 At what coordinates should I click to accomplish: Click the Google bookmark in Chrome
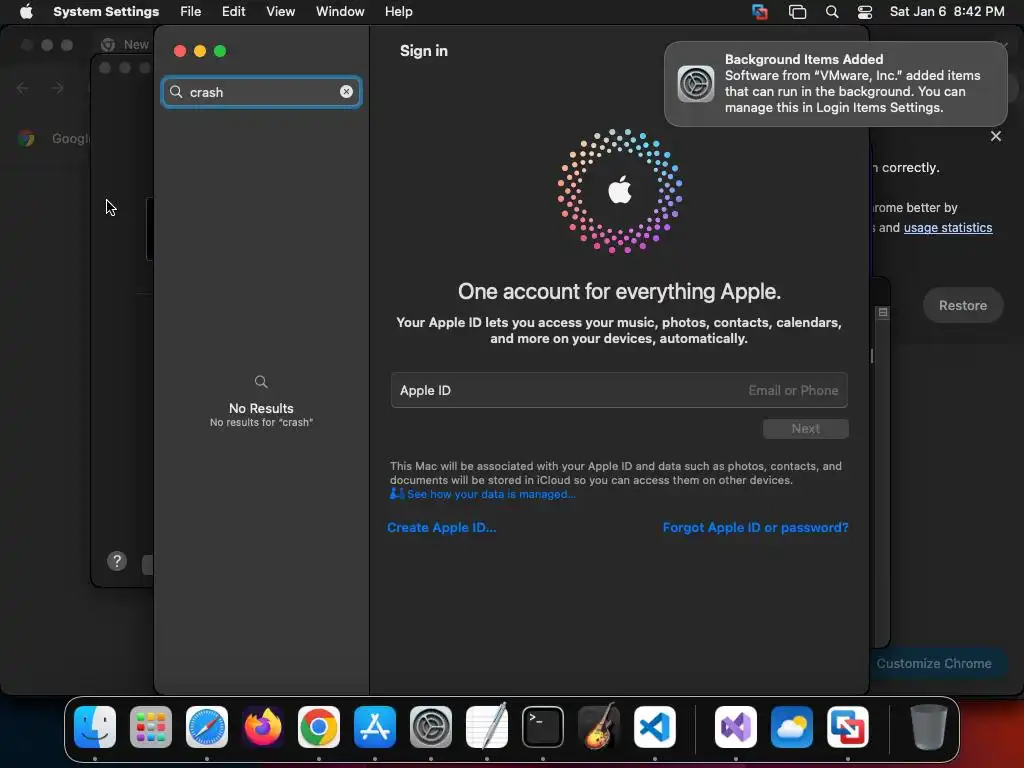(54, 138)
